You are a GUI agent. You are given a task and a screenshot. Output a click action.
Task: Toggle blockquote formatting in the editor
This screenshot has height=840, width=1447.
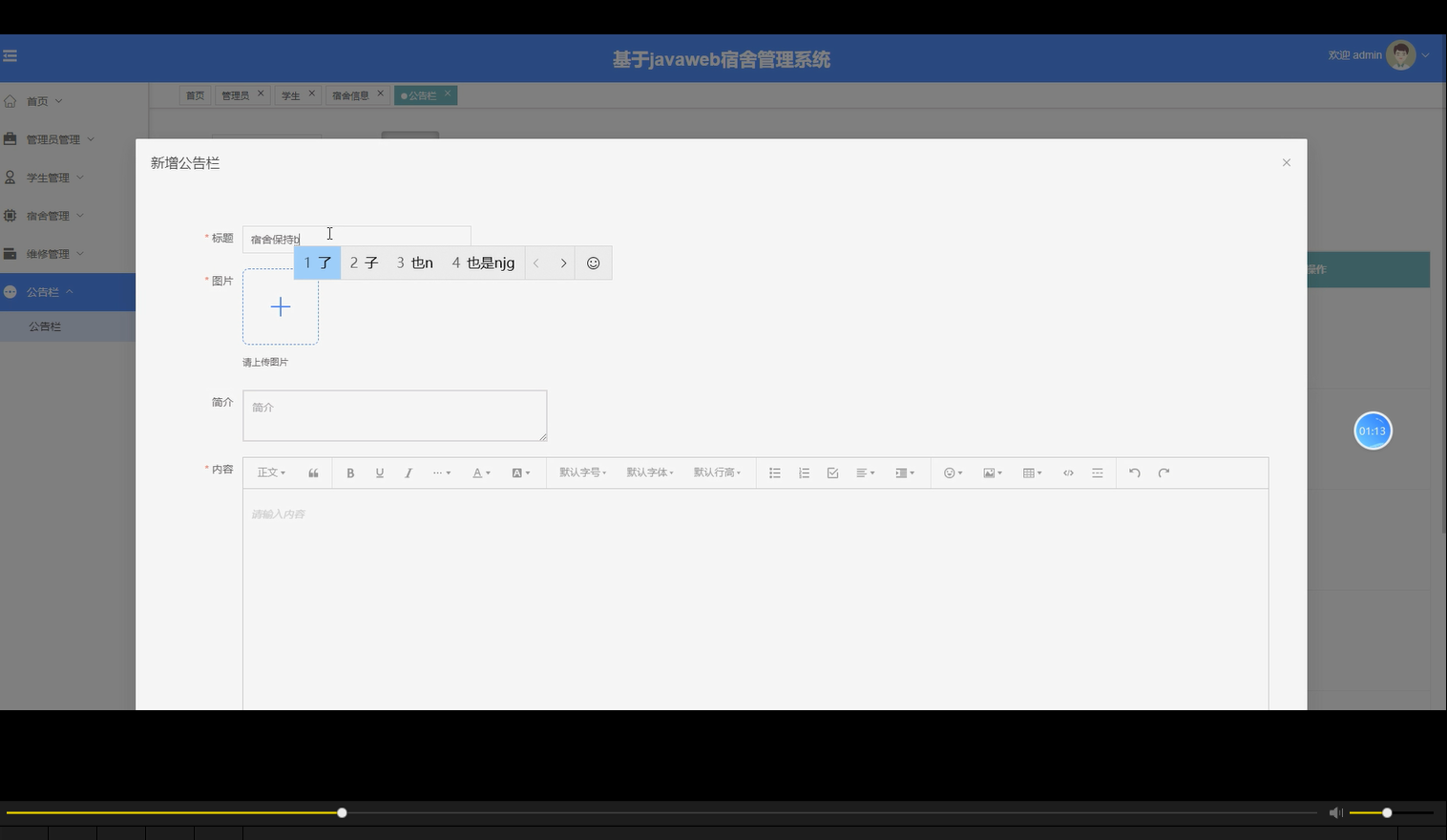pos(312,472)
